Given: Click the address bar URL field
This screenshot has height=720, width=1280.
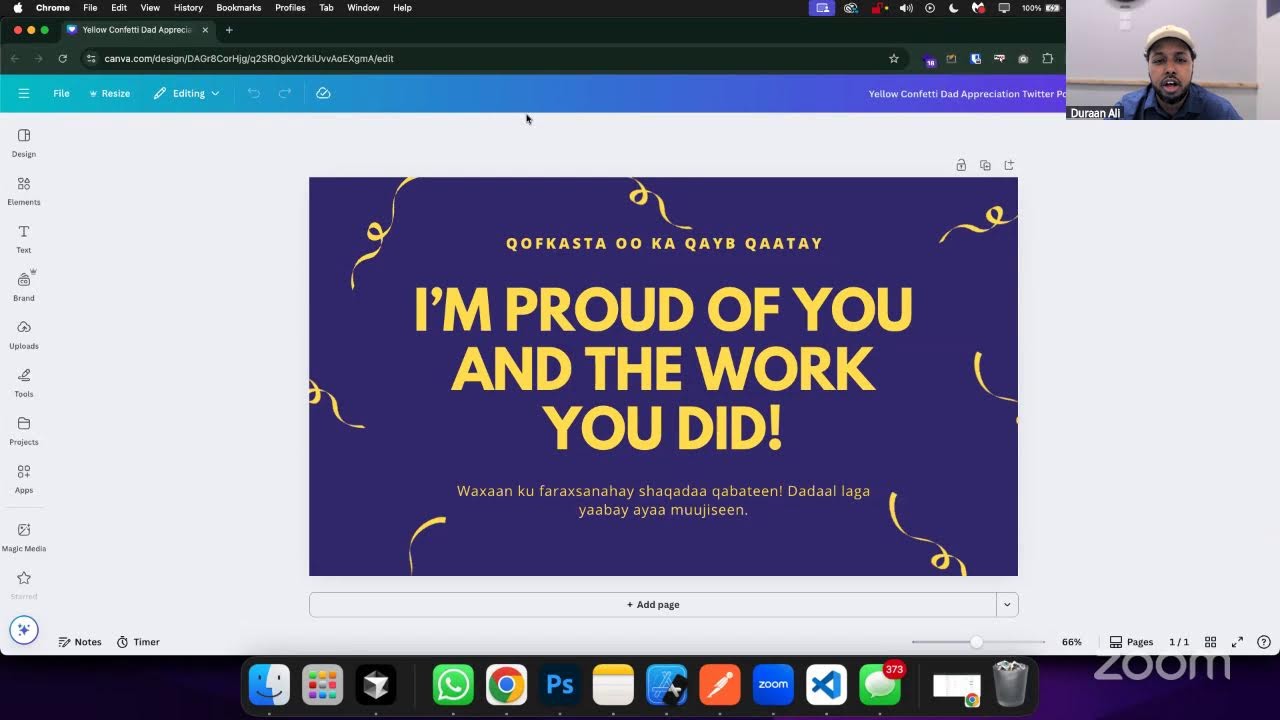Looking at the screenshot, I should [490, 59].
